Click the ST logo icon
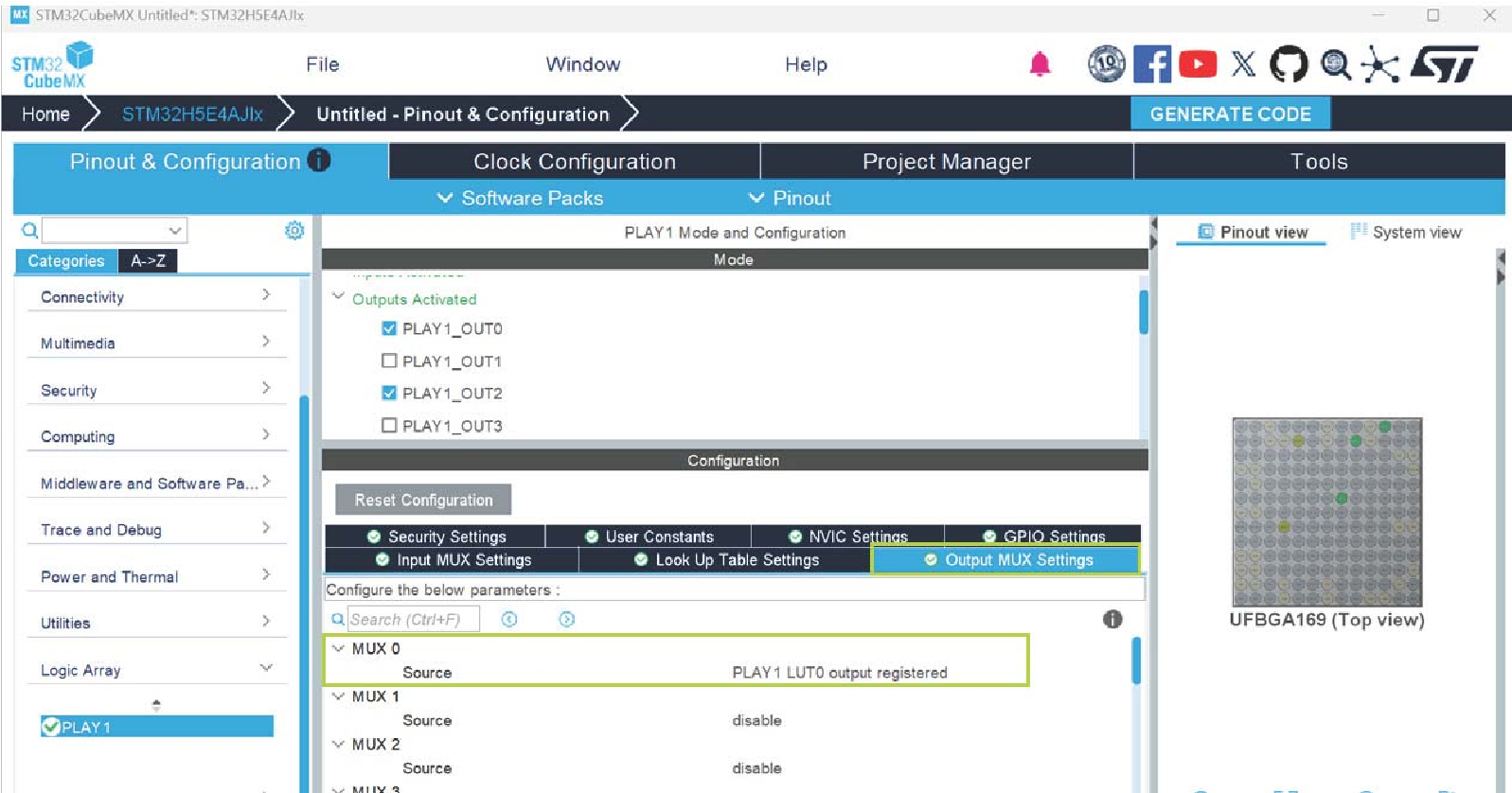Screen dimensions: 1512x793 tap(1444, 64)
